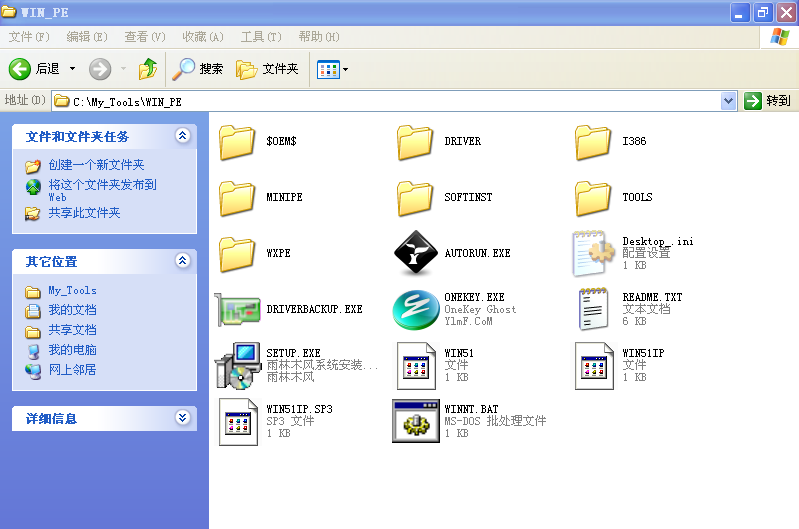The image size is (799, 529).
Task: Go to My_Tools in Other Places
Action: click(72, 290)
